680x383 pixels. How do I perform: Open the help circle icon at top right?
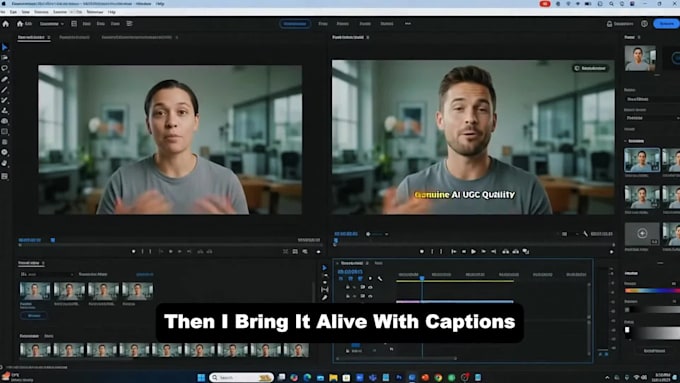click(644, 24)
